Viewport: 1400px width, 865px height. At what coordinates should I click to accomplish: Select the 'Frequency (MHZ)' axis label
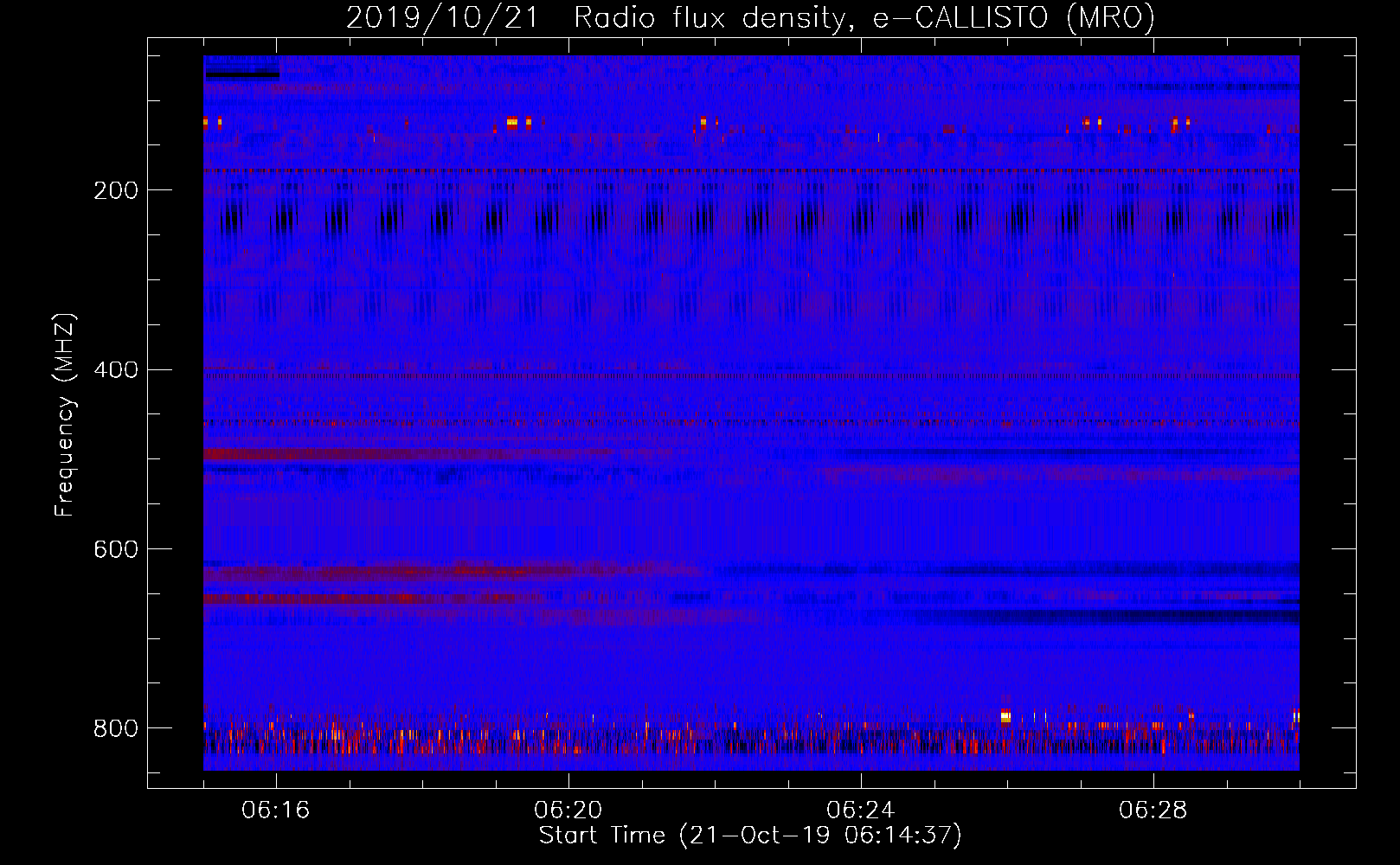tap(65, 415)
